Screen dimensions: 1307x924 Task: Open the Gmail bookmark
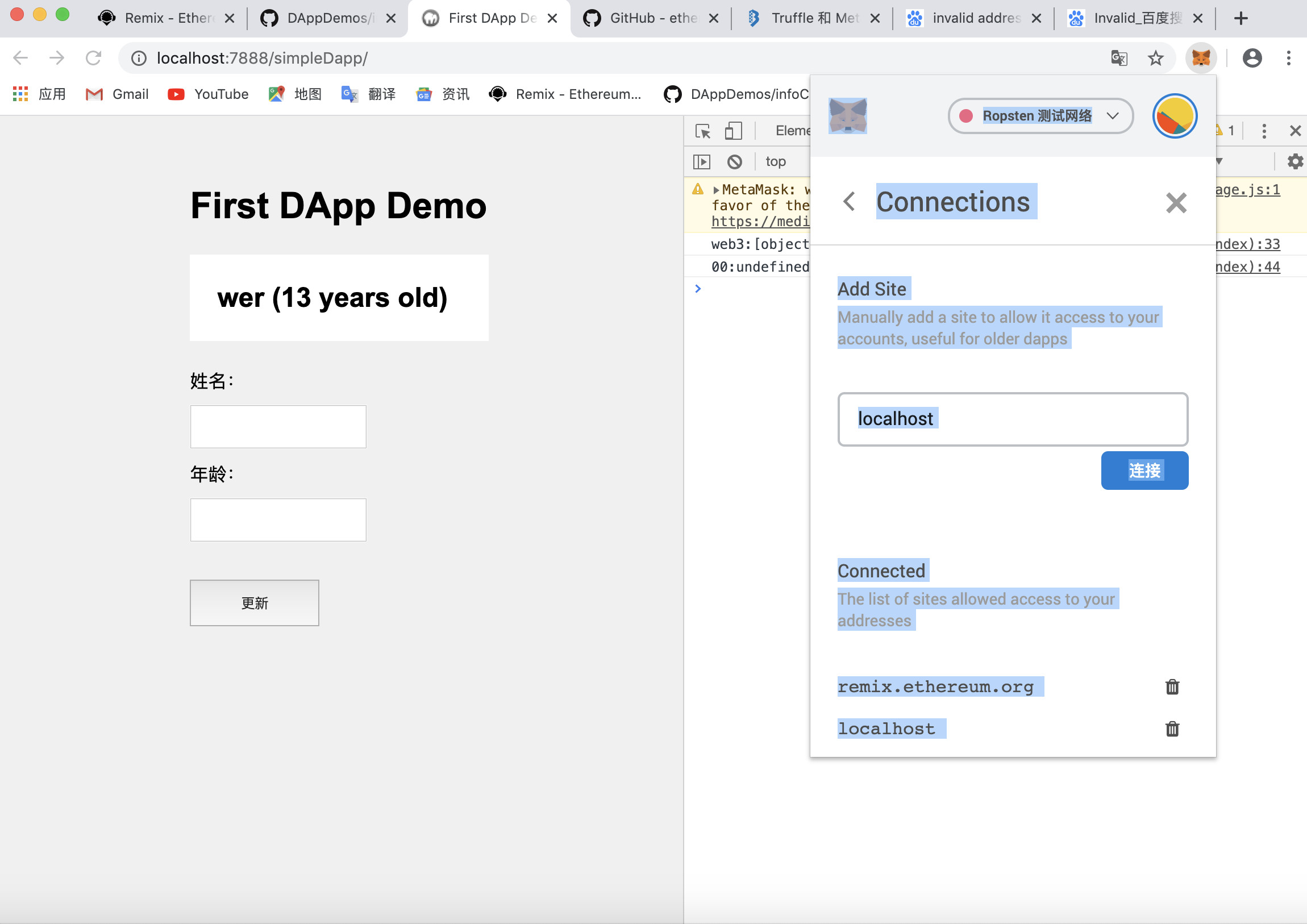[117, 94]
